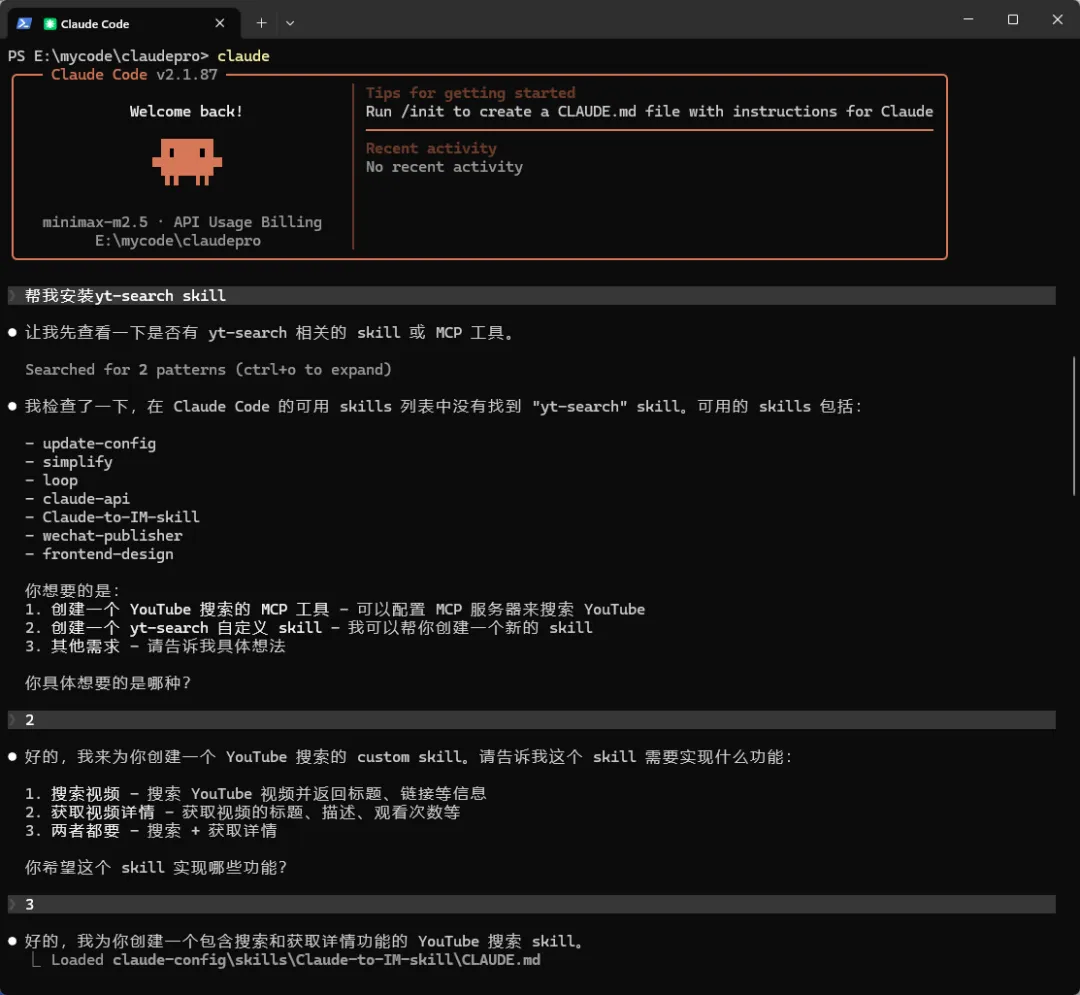Click the PowerShell icon in the title bar
This screenshot has height=995, width=1080.
coord(24,23)
